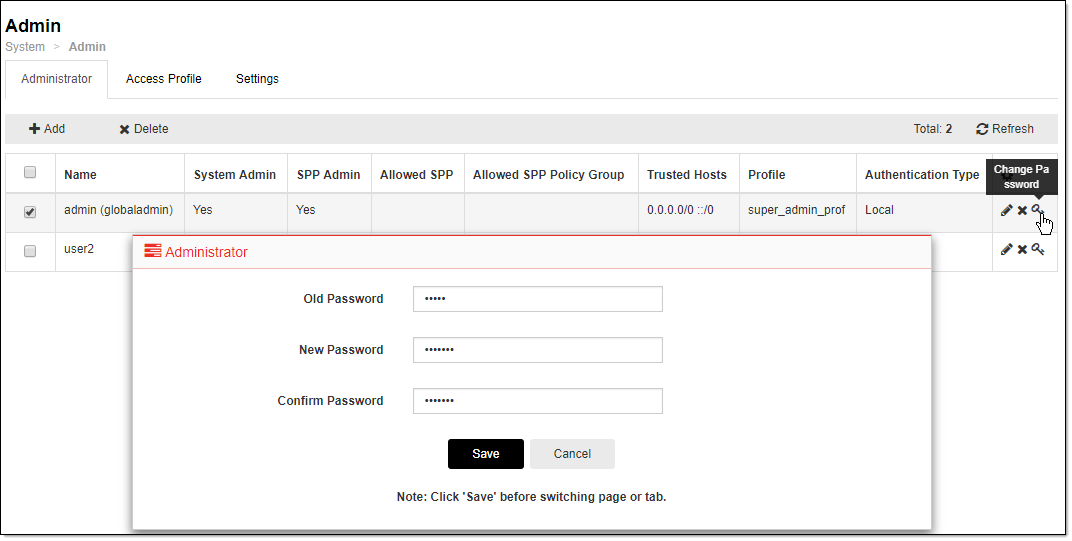Check the user2 row checkbox
This screenshot has width=1072, height=541.
click(x=30, y=251)
